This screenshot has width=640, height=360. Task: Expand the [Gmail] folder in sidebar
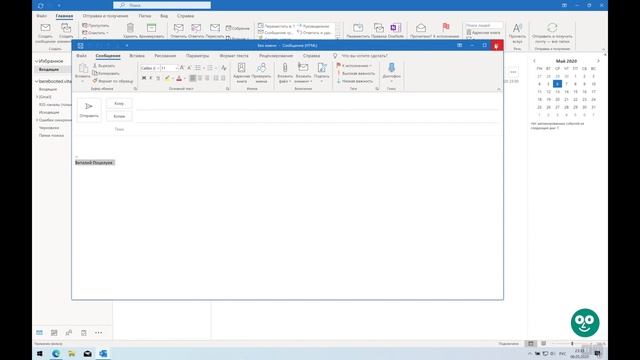click(37, 97)
